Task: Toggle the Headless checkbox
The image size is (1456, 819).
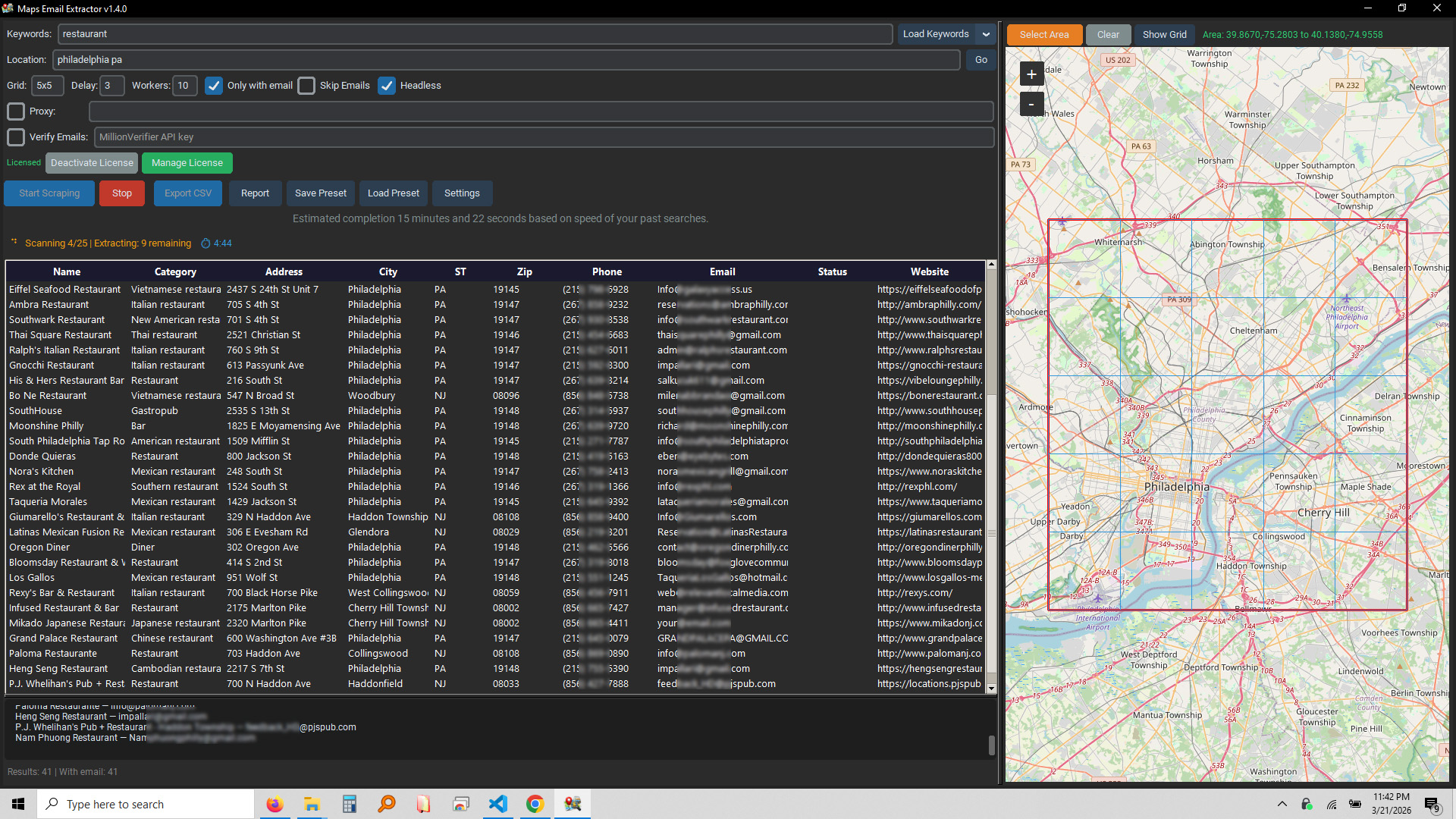Action: [387, 86]
